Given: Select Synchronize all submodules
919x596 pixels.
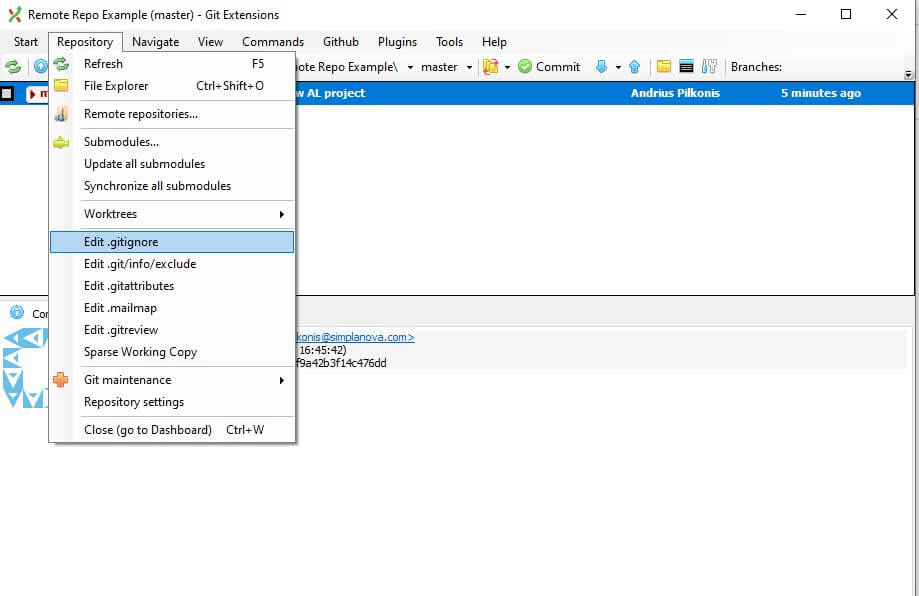Looking at the screenshot, I should [x=172, y=186].
